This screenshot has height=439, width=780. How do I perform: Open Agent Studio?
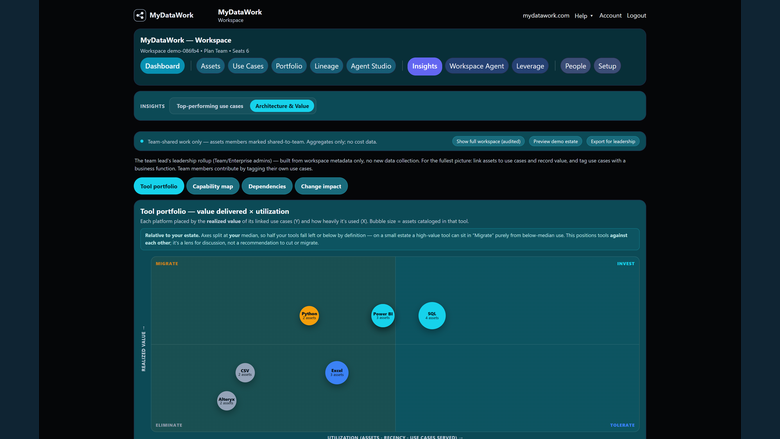tap(371, 66)
